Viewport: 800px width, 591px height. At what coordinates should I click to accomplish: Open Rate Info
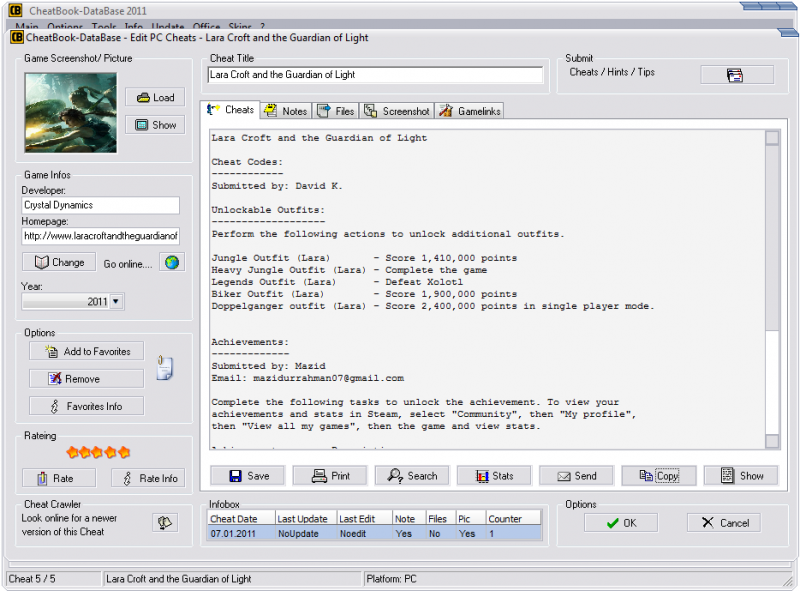(148, 478)
